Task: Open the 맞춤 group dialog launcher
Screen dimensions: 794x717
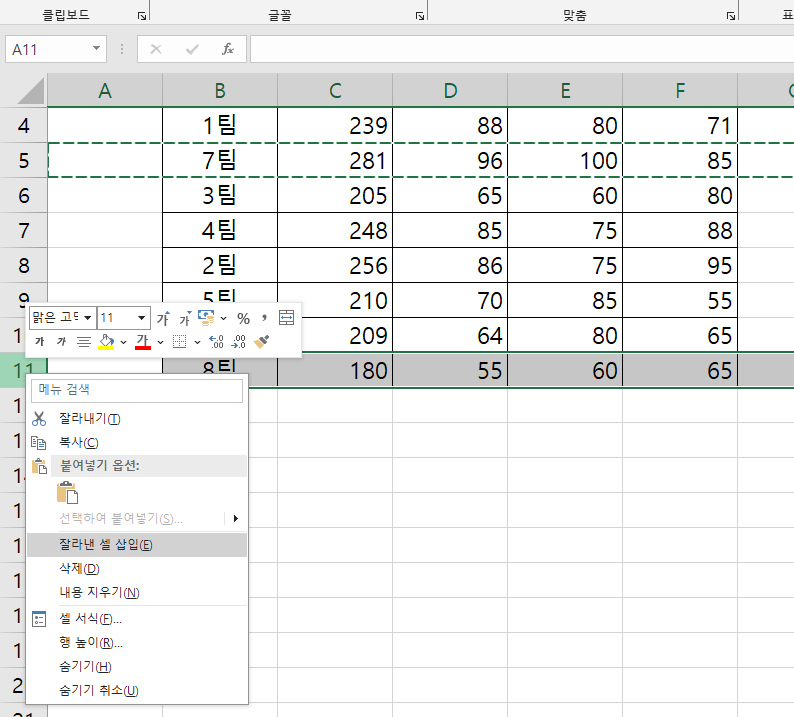Action: coord(731,16)
